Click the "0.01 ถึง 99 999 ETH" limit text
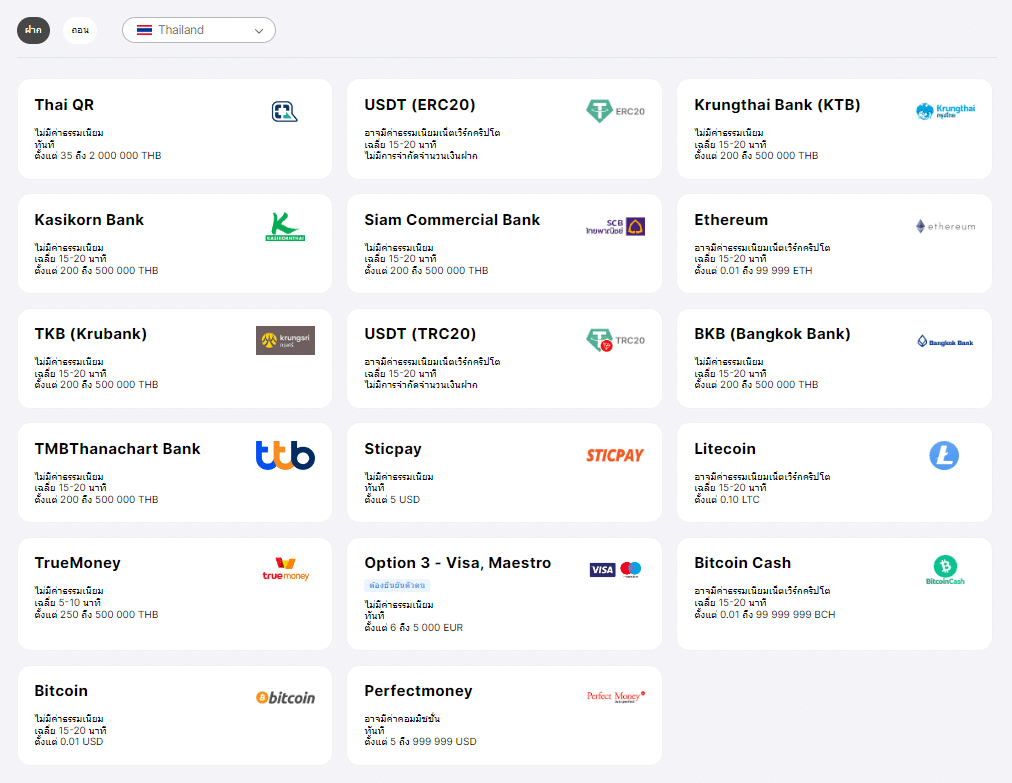Screen dimensions: 1012x783 coord(766,270)
